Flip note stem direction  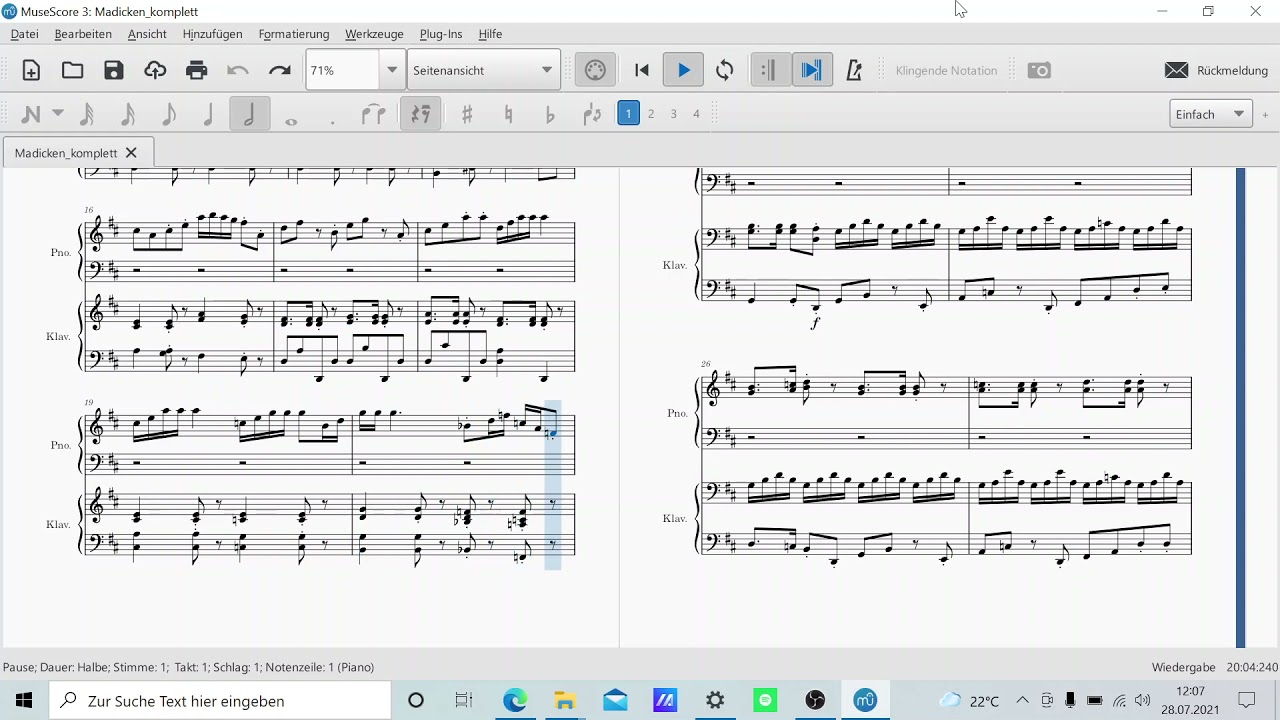click(x=592, y=114)
